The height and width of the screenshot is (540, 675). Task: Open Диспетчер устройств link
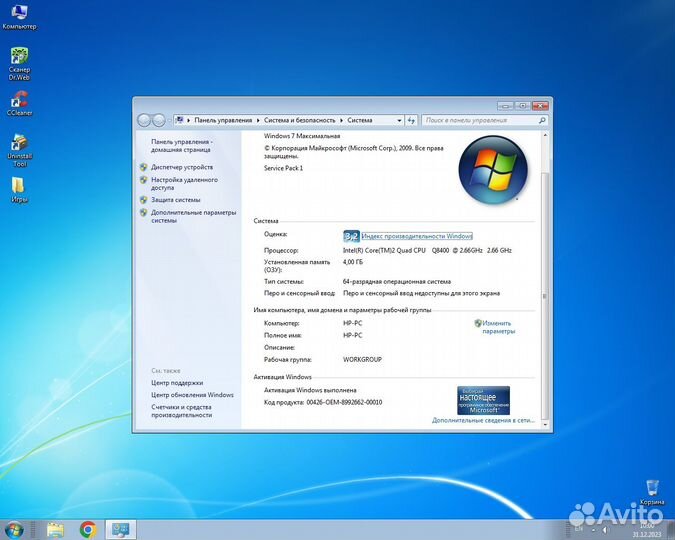182,167
